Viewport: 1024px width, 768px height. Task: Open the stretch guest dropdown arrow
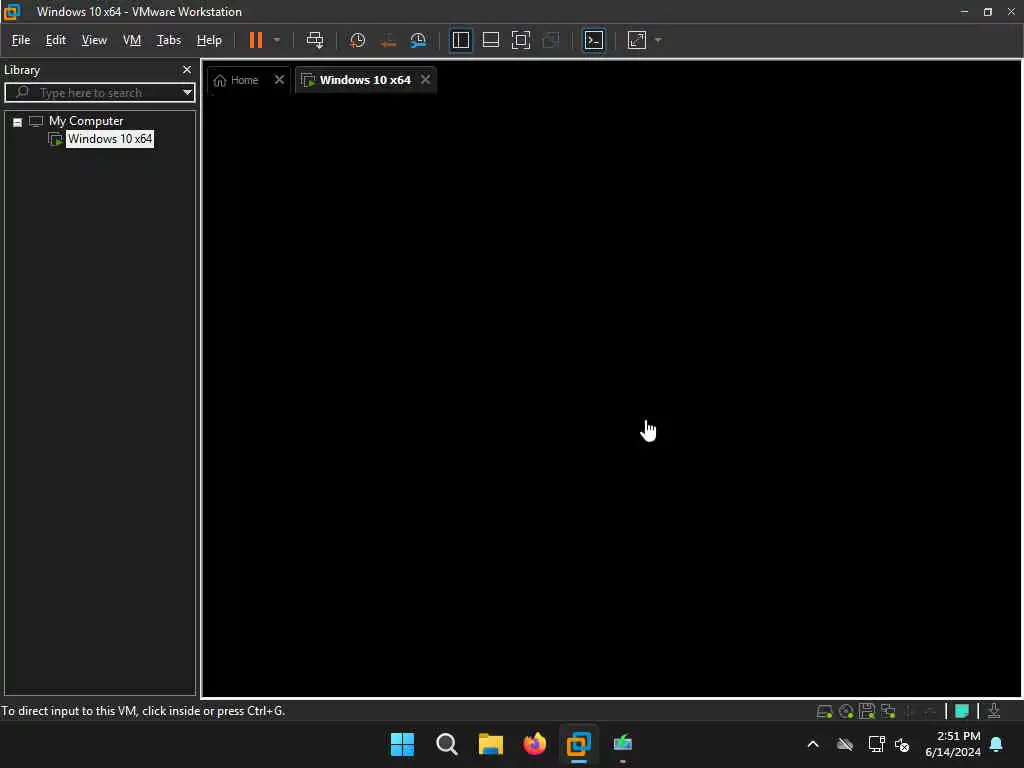[x=658, y=40]
